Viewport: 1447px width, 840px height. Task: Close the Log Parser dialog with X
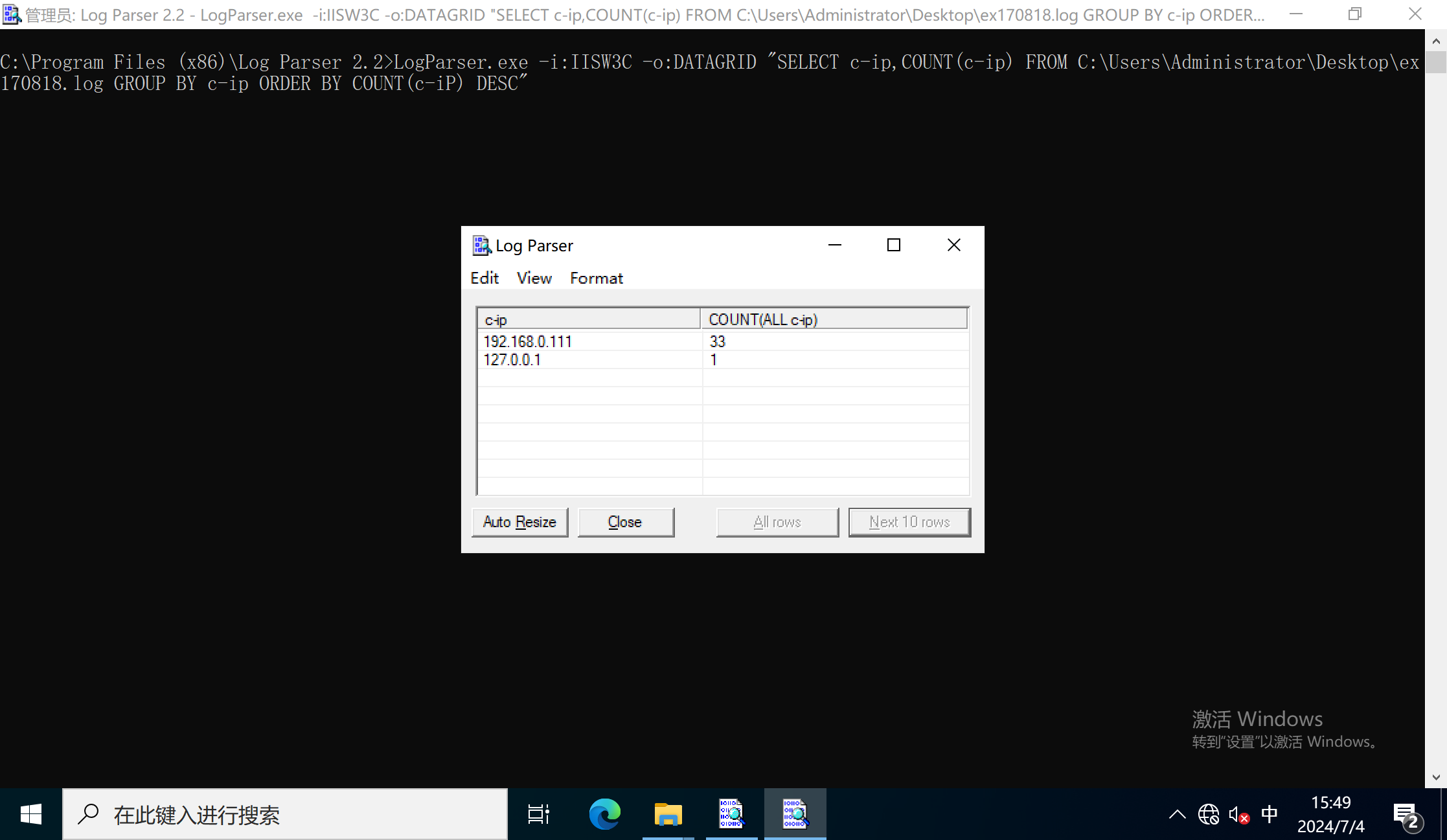(x=954, y=245)
